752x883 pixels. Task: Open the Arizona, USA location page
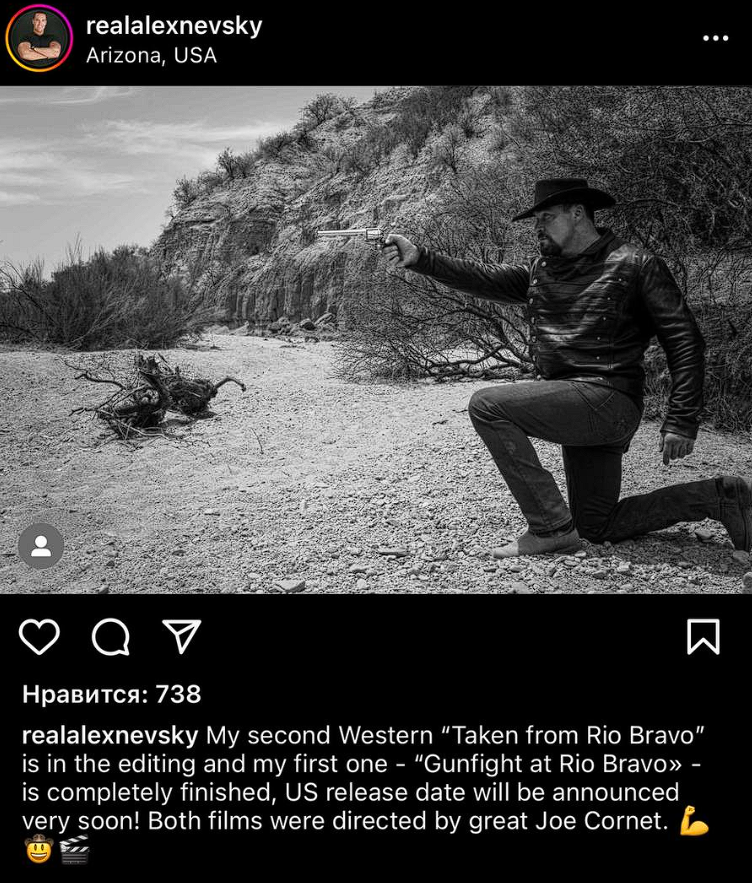(151, 56)
